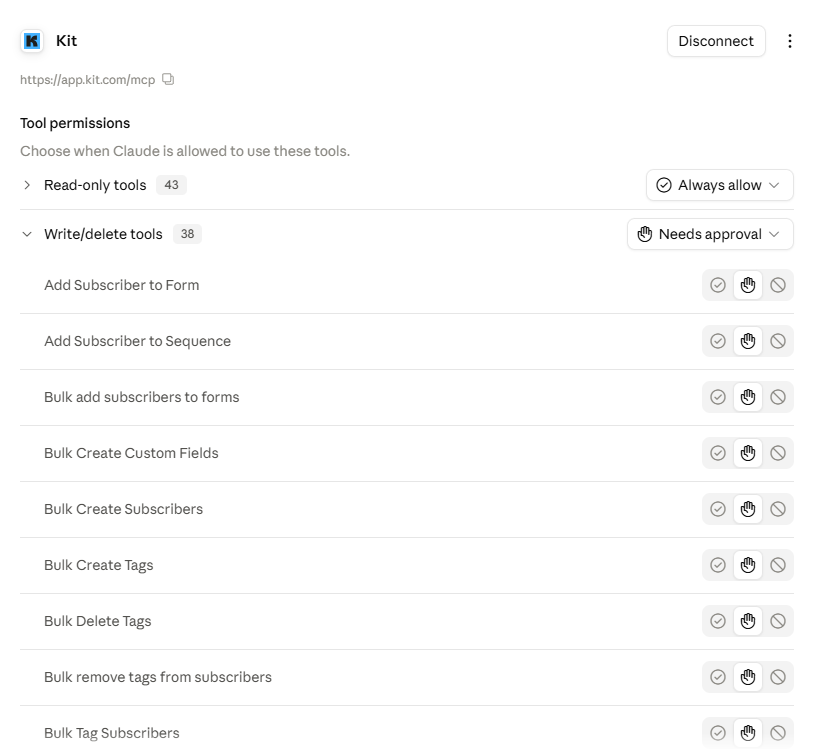The width and height of the screenshot is (813, 750).
Task: Always allow Bulk Tag Subscribers
Action: pyautogui.click(x=718, y=733)
